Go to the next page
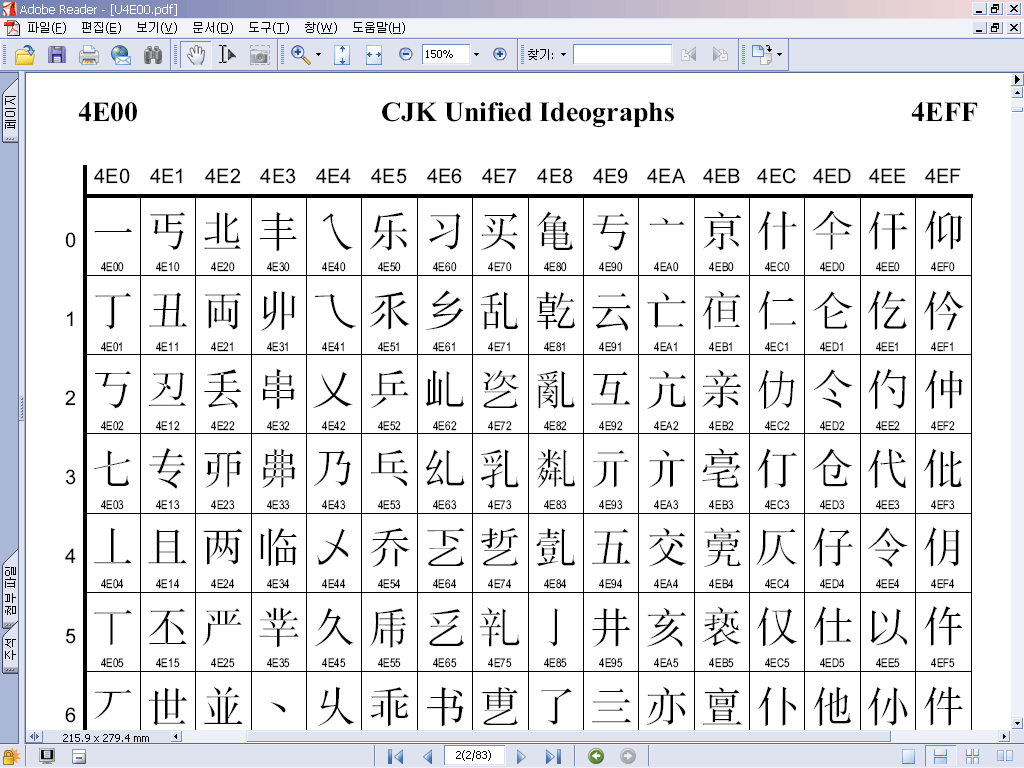1024x768 pixels. (521, 756)
